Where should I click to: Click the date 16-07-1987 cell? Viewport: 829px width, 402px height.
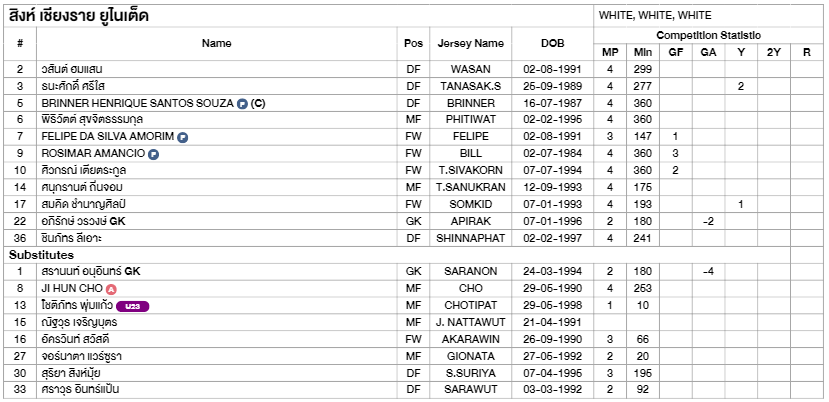(x=552, y=103)
